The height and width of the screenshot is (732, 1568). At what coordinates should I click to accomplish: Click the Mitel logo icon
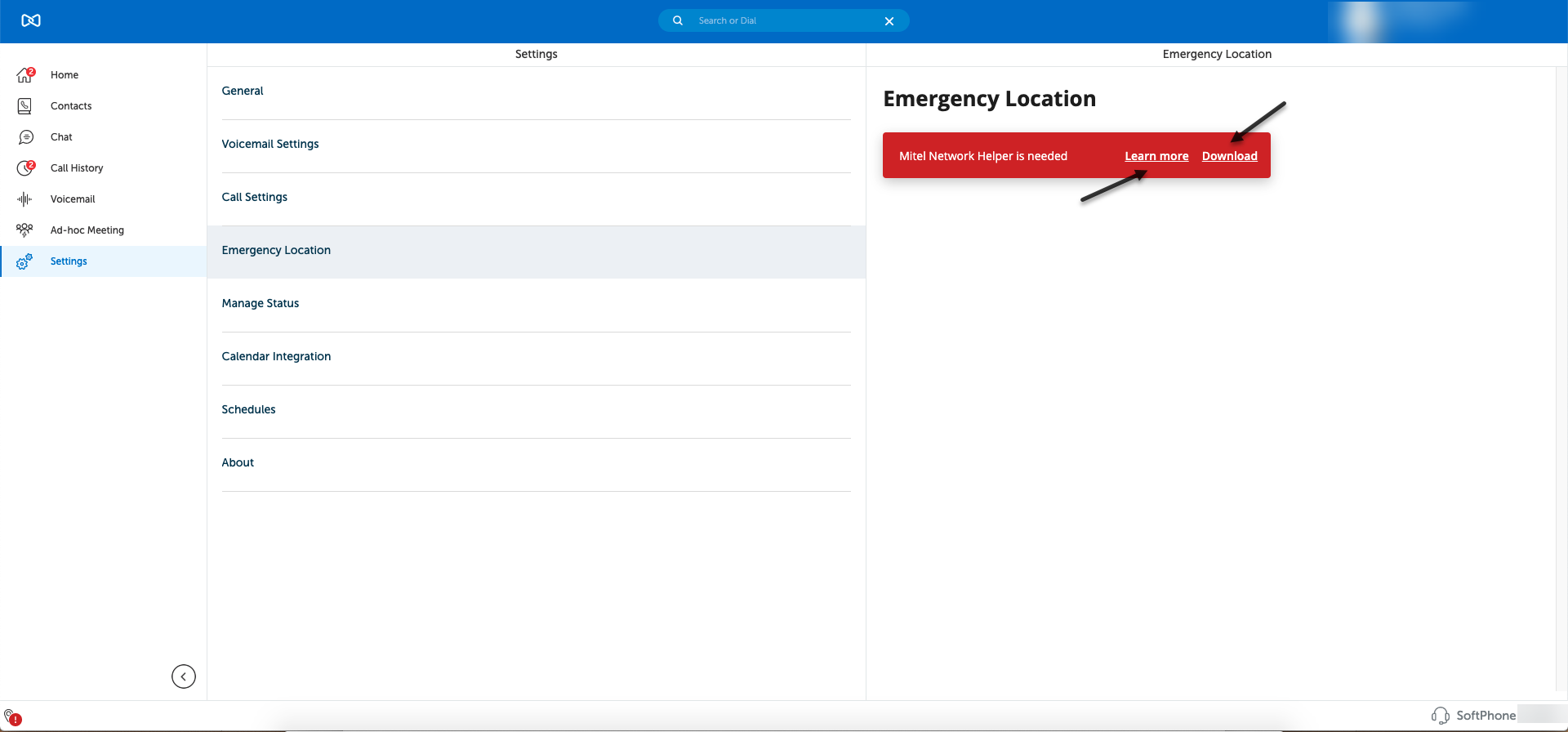point(31,20)
